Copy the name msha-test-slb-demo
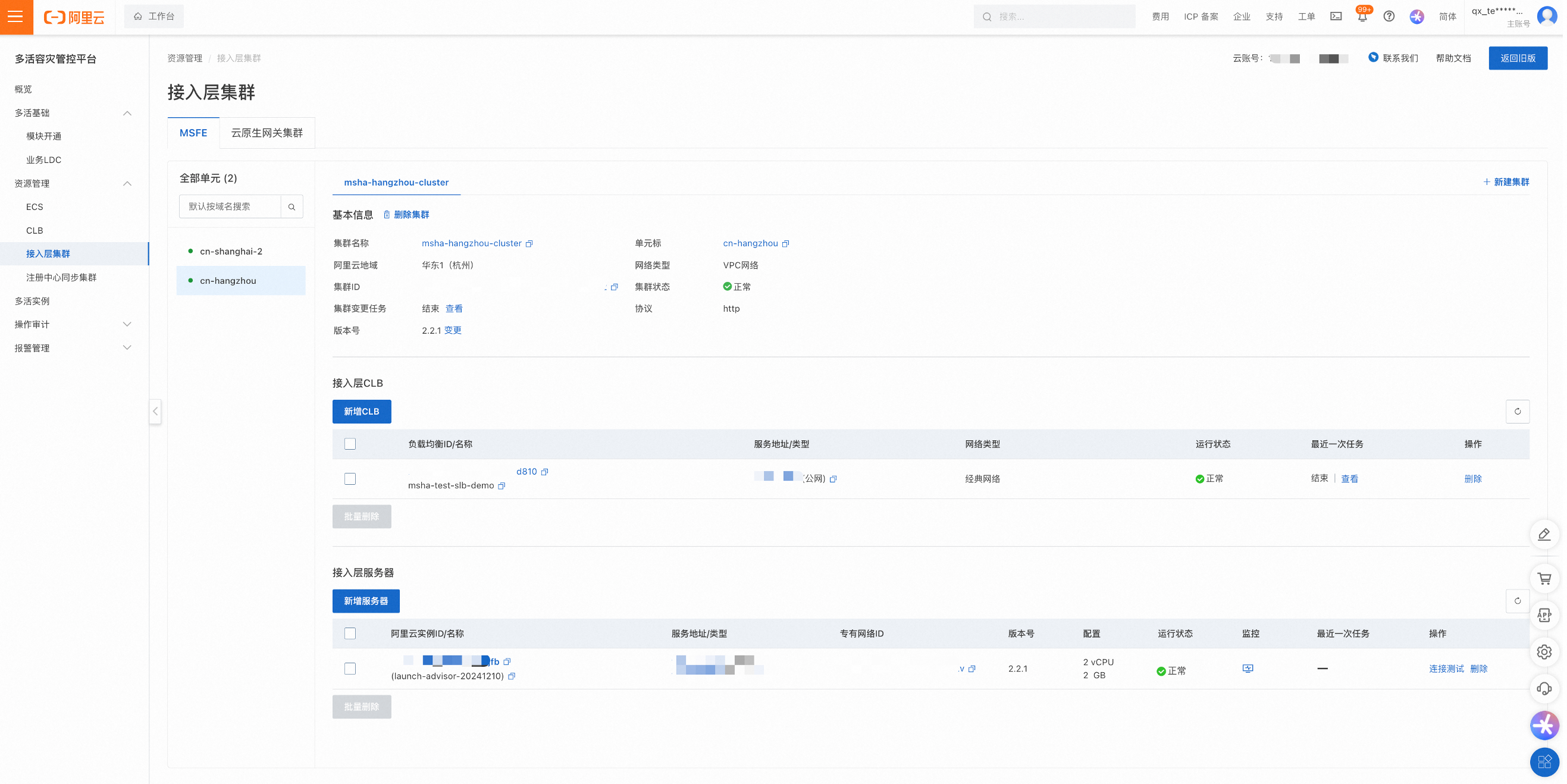This screenshot has height=784, width=1567. click(x=503, y=487)
